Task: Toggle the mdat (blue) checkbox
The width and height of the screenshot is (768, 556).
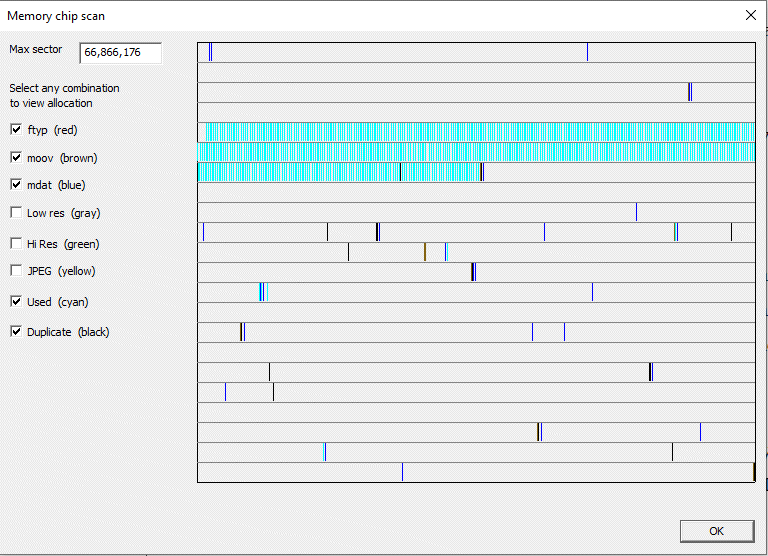Action: tap(16, 185)
